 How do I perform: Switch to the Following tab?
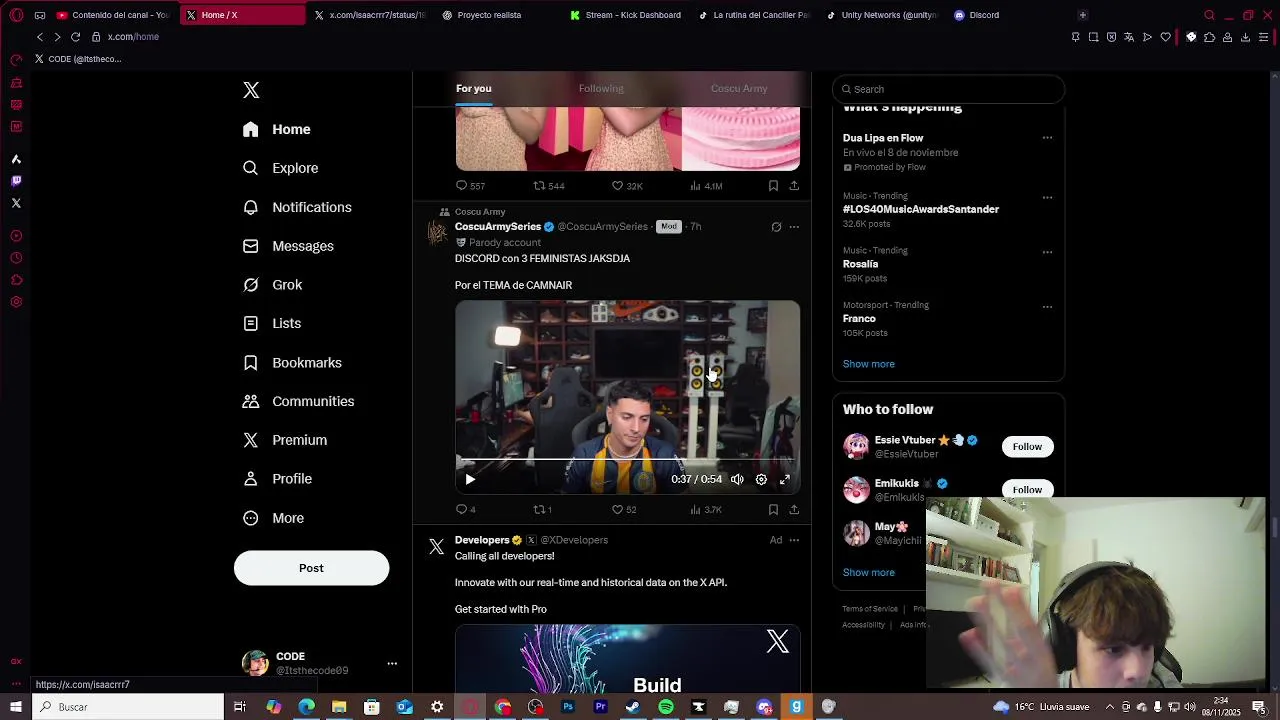pyautogui.click(x=601, y=89)
